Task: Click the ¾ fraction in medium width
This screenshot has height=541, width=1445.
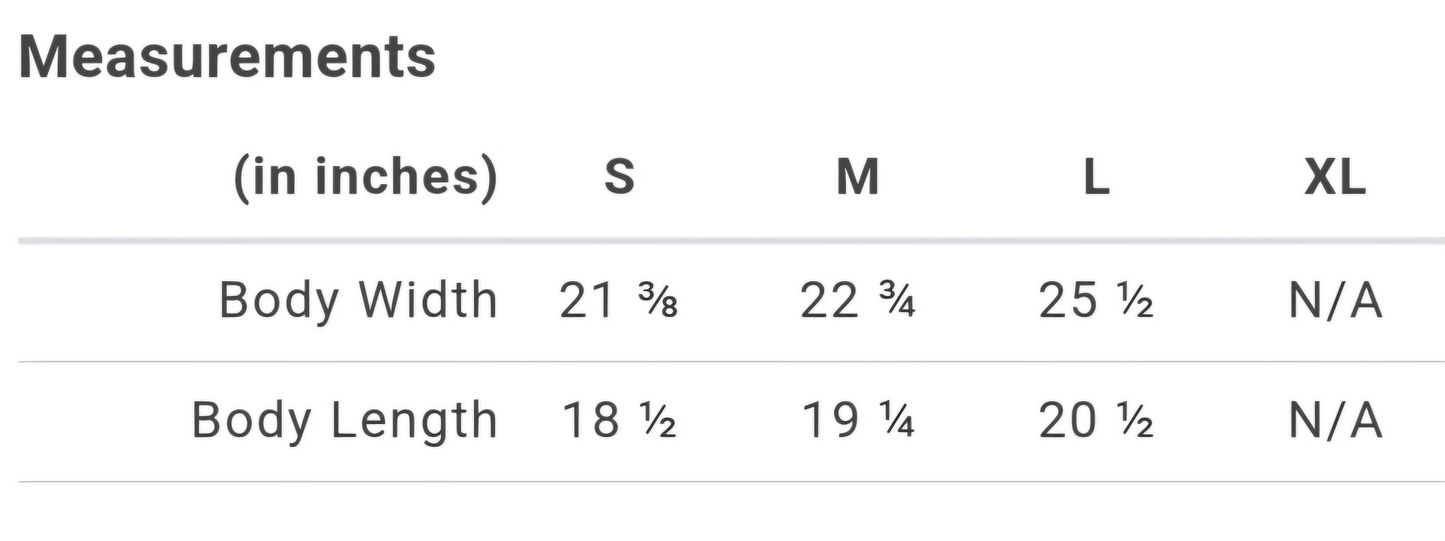Action: click(894, 302)
